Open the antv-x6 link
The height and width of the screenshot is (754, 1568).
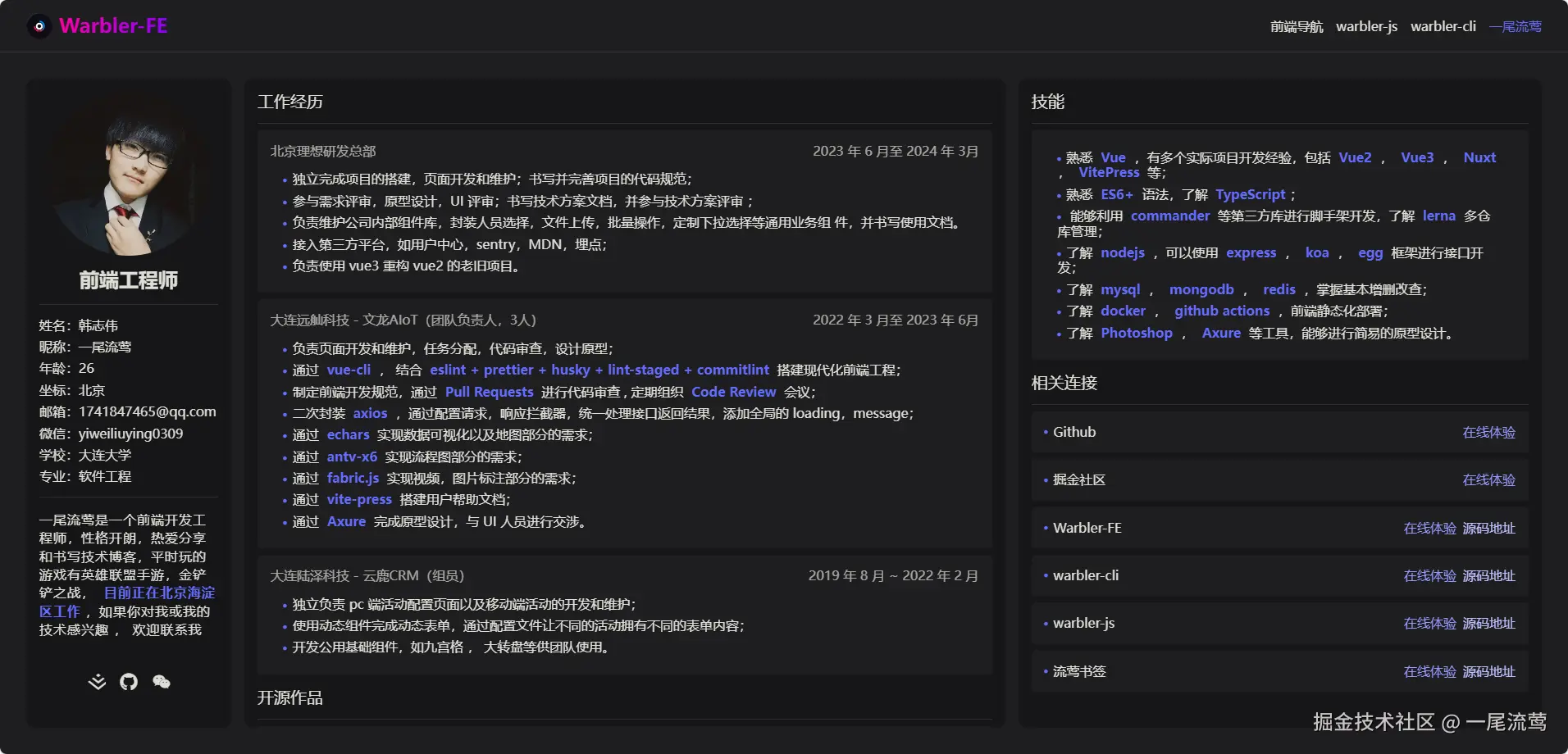coord(352,456)
